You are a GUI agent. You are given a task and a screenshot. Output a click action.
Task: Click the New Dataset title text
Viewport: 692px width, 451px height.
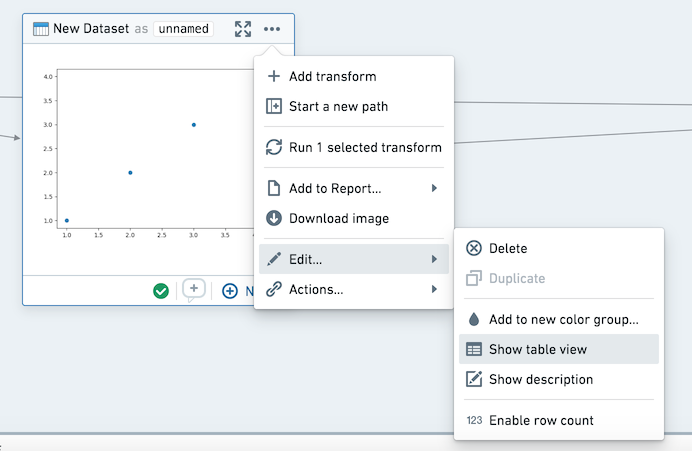click(x=91, y=29)
